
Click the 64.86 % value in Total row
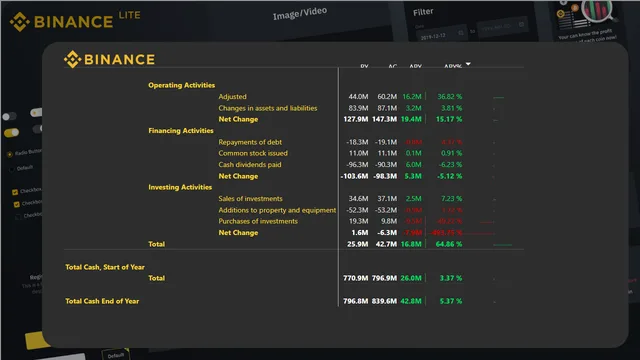(449, 244)
